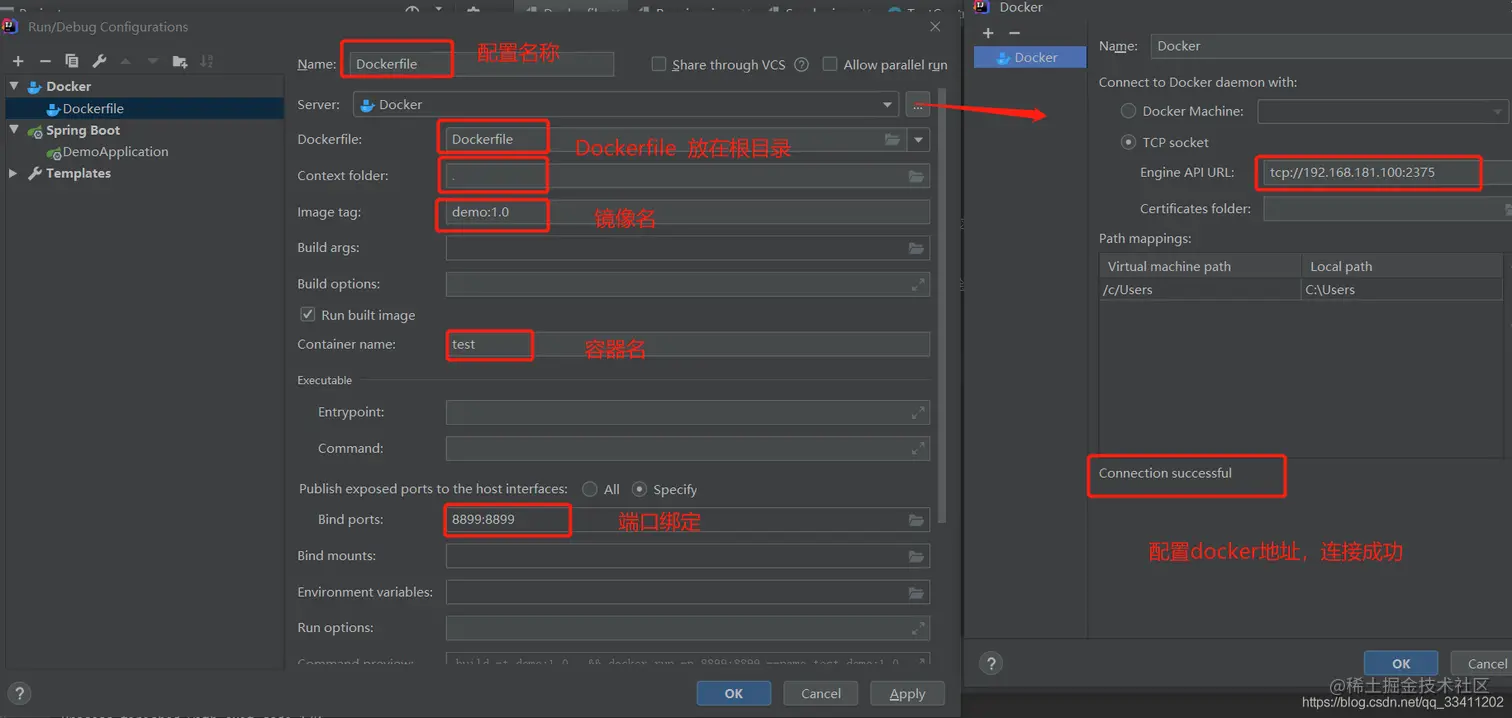1512x718 pixels.
Task: Expand the Templates node
Action: [x=14, y=173]
